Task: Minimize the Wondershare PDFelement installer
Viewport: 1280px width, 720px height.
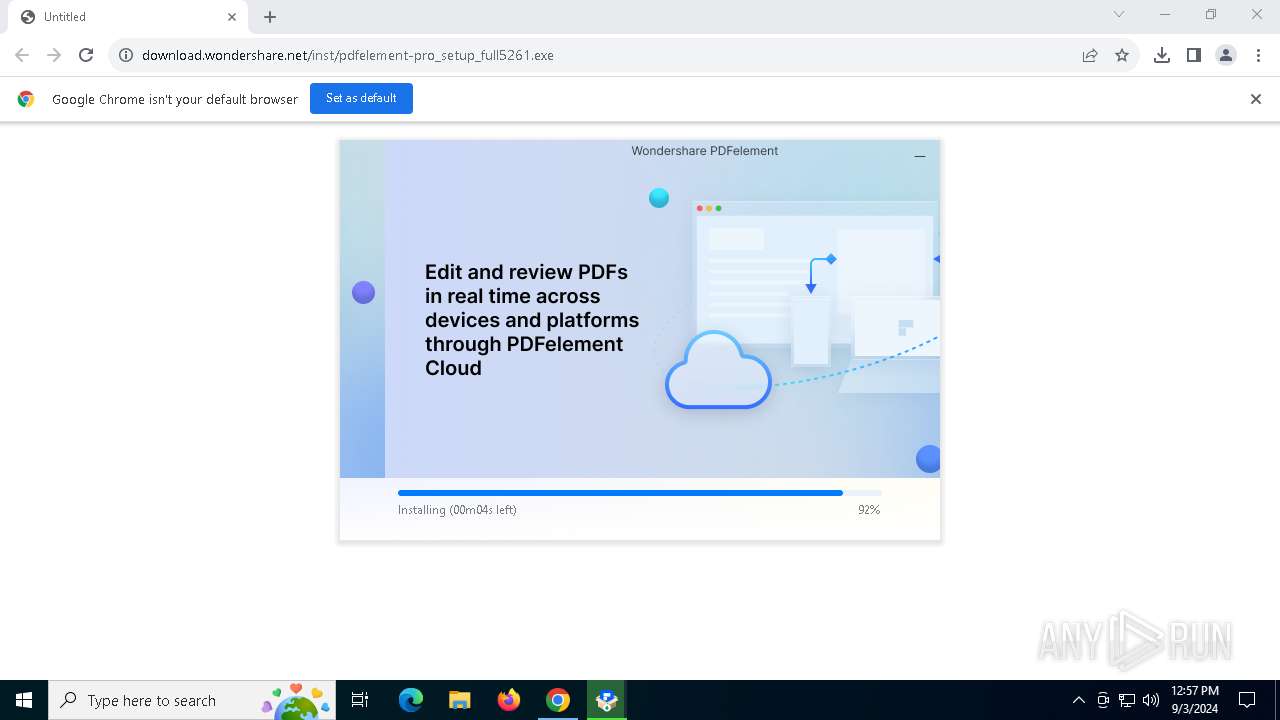Action: coord(920,156)
